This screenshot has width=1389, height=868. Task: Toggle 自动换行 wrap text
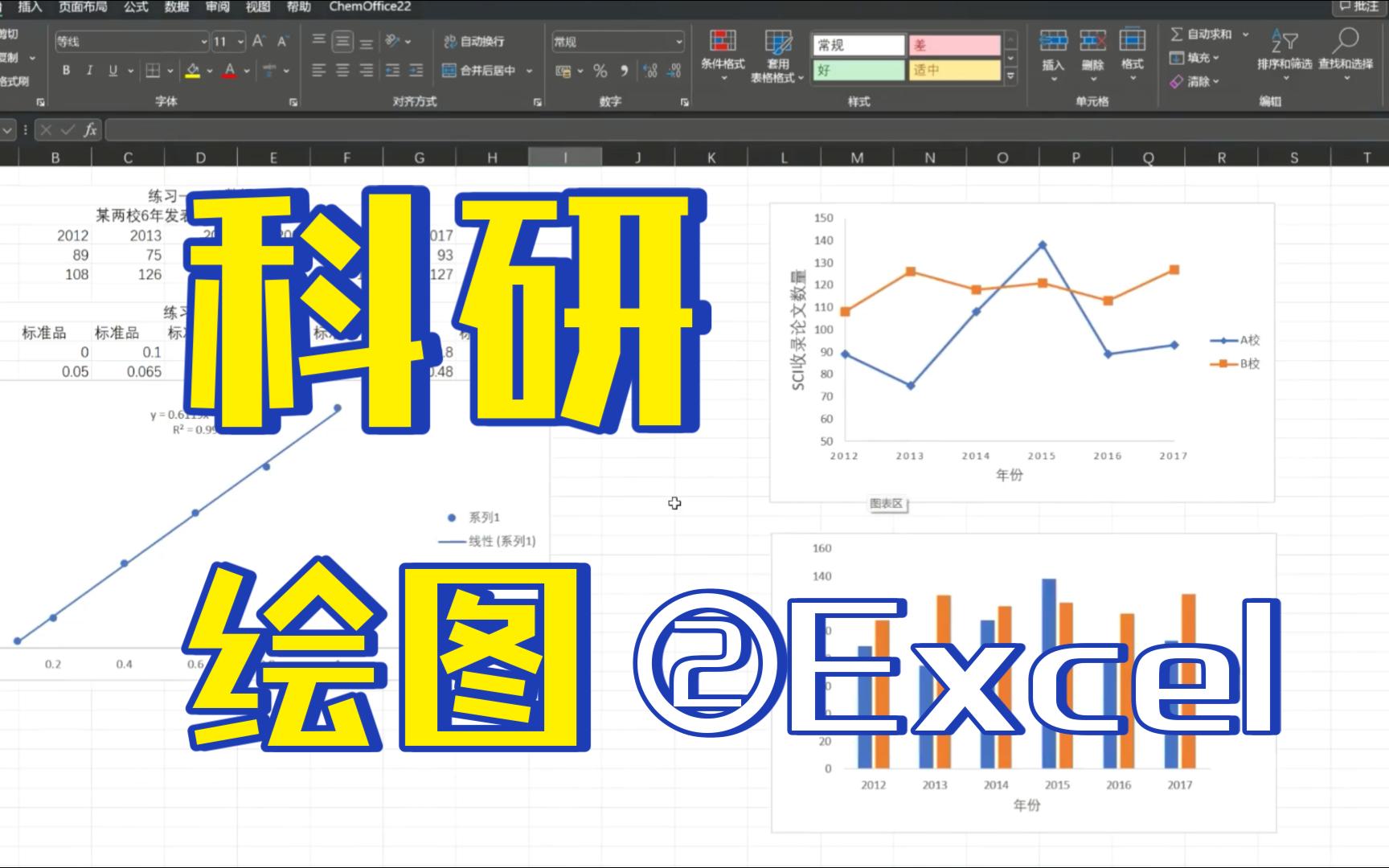click(473, 41)
